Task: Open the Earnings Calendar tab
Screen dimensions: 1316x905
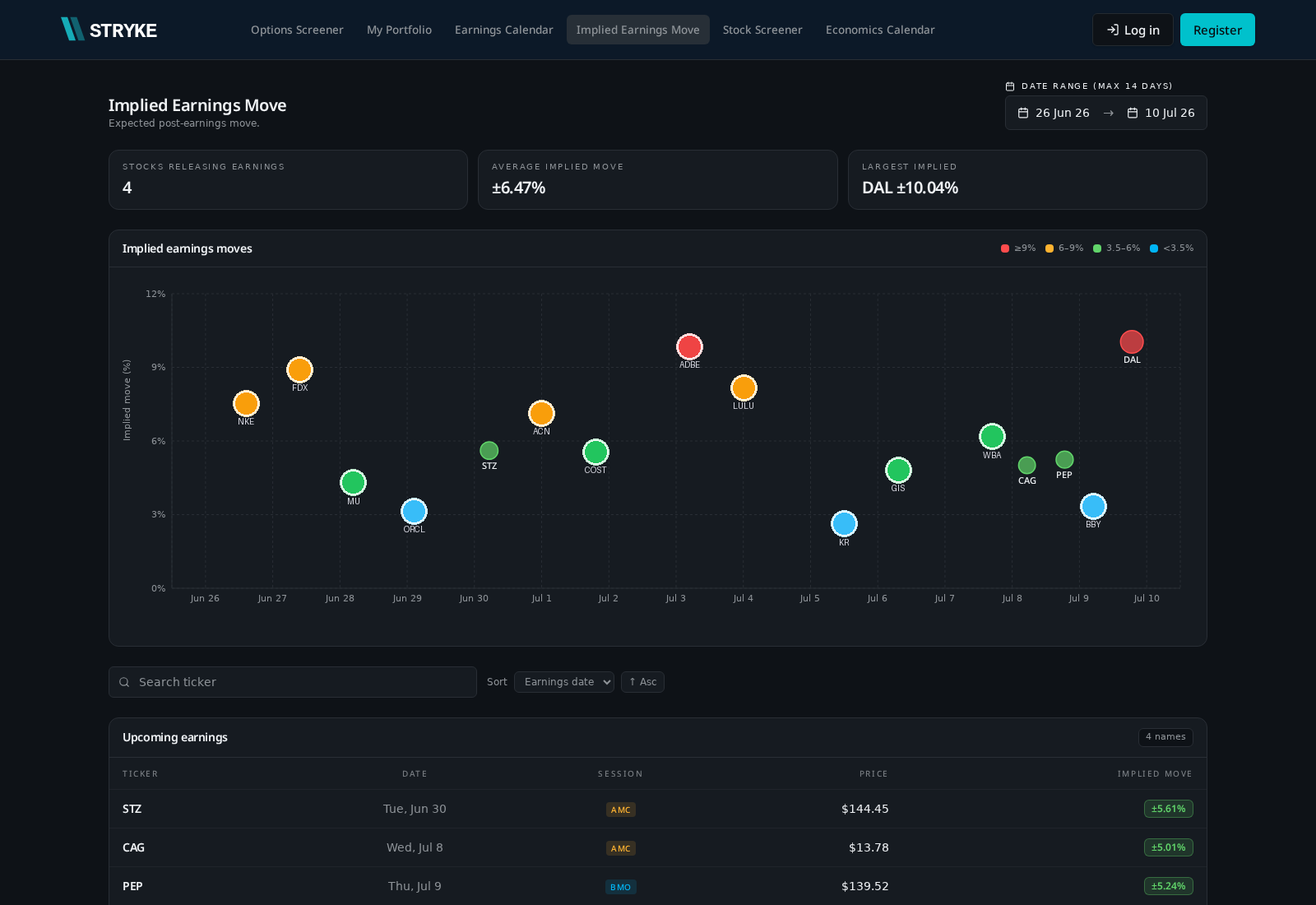Action: (504, 30)
